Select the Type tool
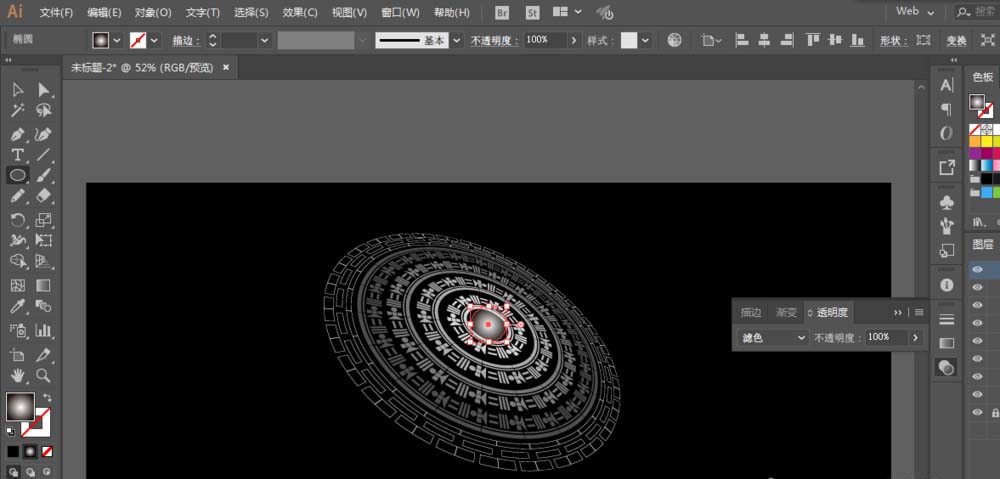This screenshot has width=1000, height=479. 17,155
